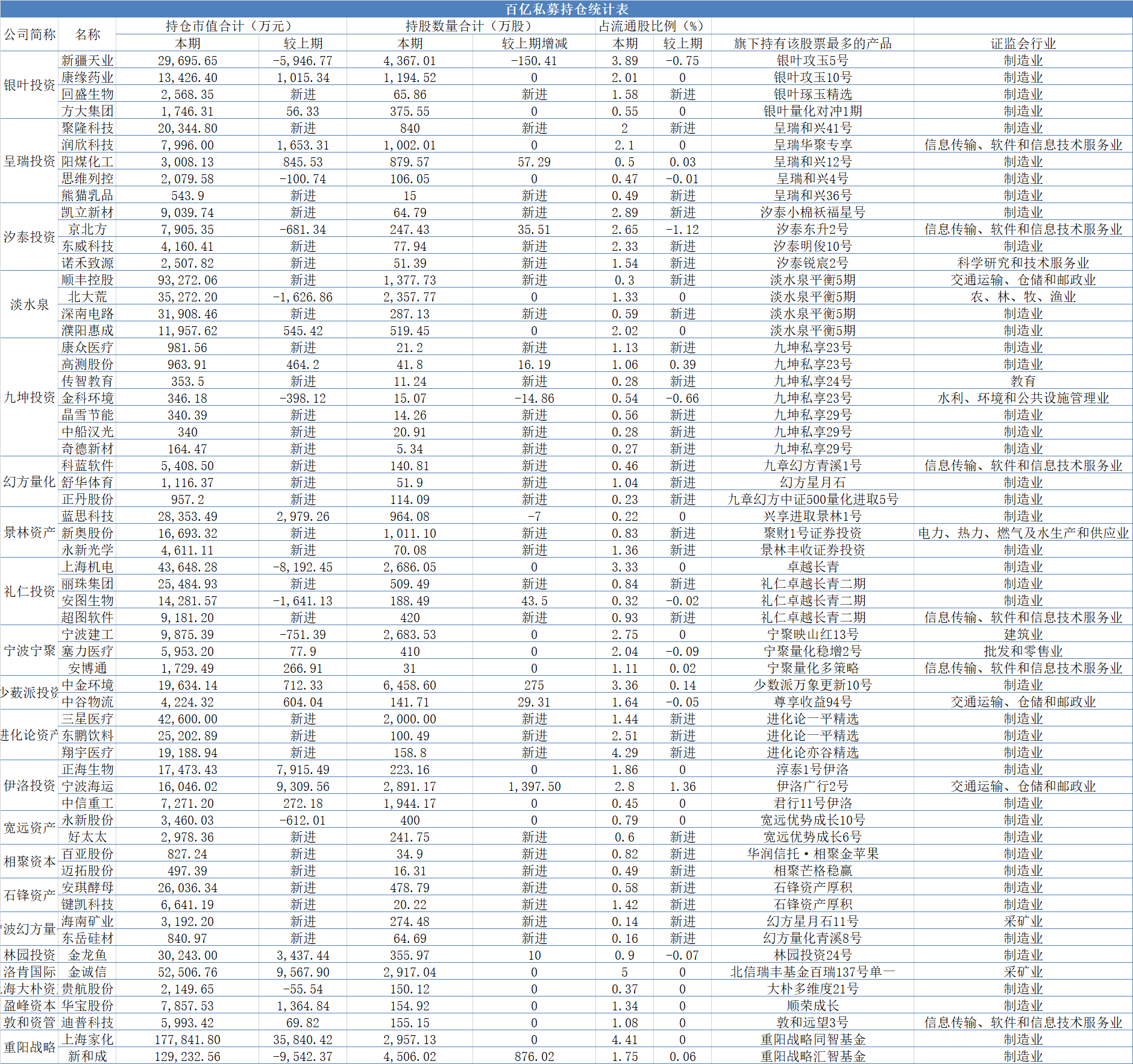Select the market value cell 93,272.06
Image resolution: width=1133 pixels, height=1064 pixels.
coord(187,280)
